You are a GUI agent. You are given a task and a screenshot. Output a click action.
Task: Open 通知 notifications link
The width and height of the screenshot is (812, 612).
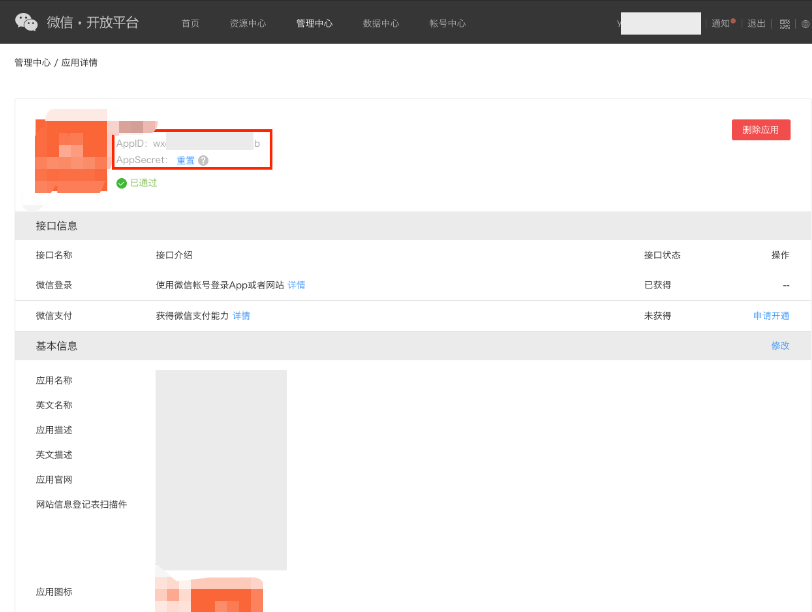point(720,23)
